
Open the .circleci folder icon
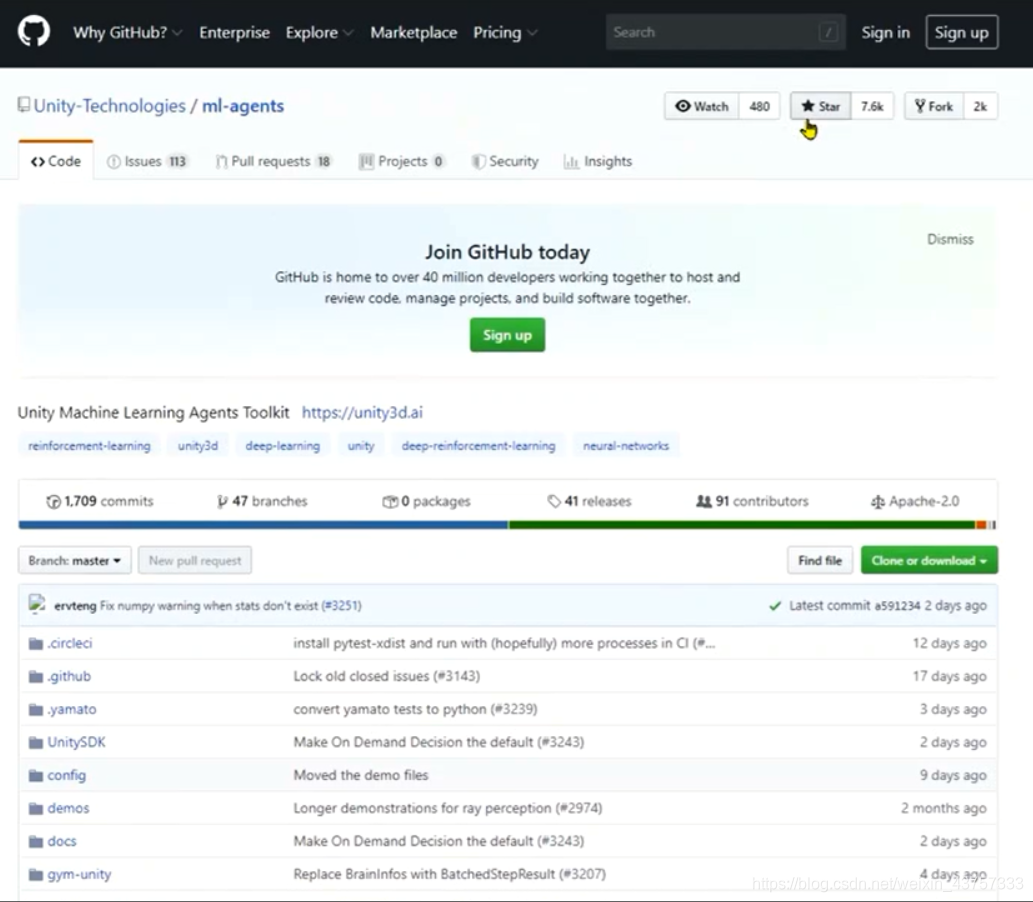tap(36, 644)
